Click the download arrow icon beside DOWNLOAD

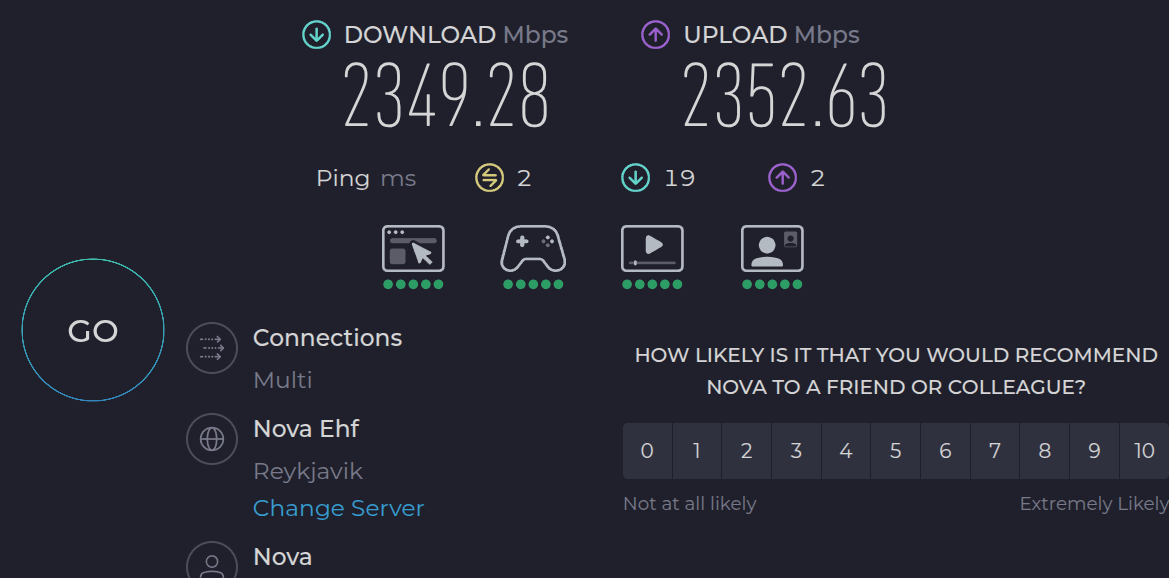(316, 35)
